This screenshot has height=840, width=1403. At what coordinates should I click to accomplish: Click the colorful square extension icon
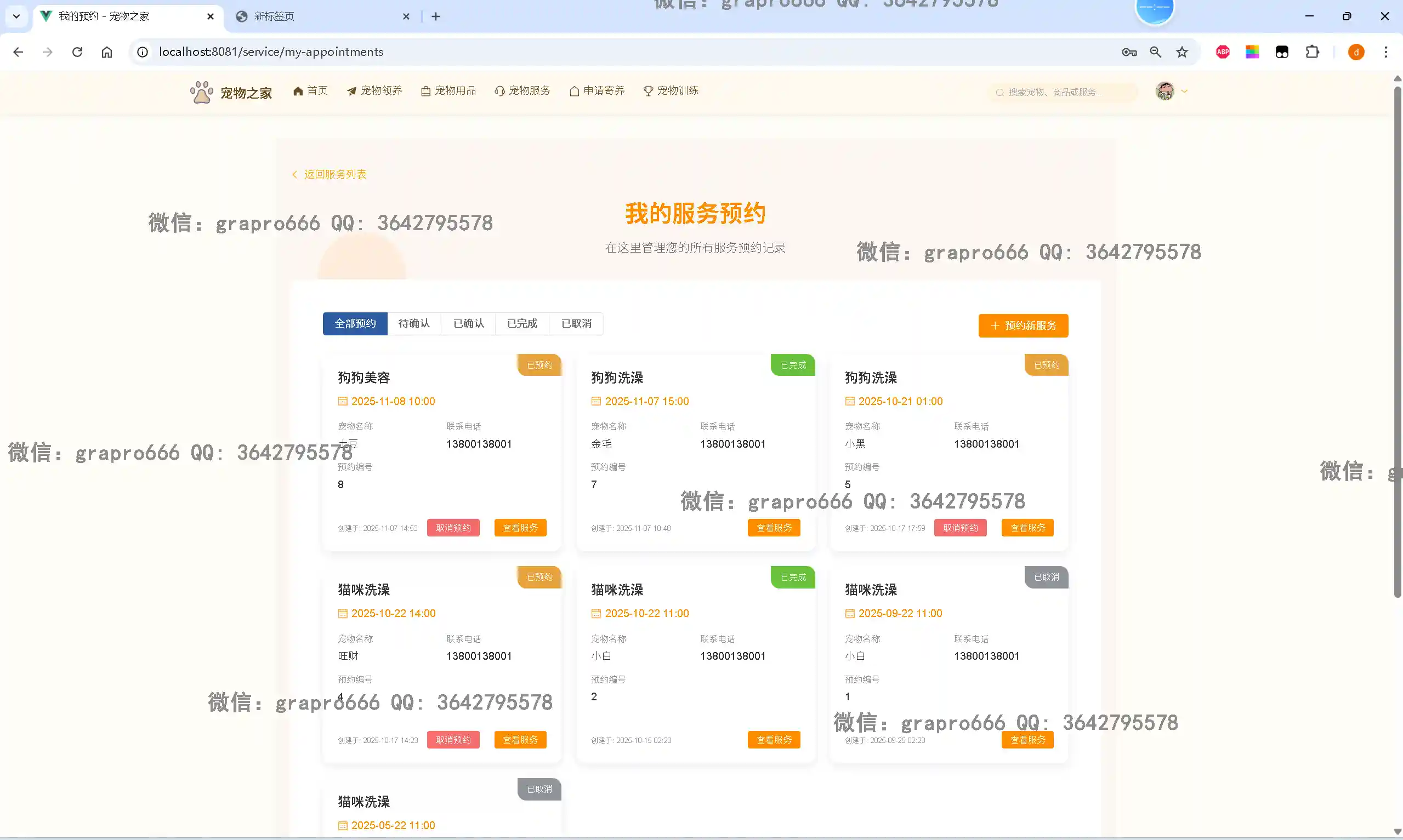[x=1252, y=52]
